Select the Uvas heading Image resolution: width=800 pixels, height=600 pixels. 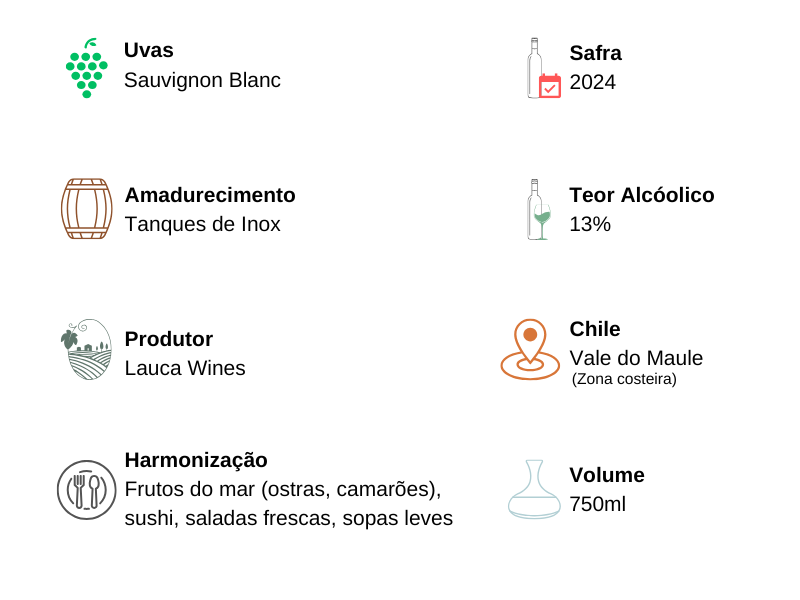click(x=149, y=50)
